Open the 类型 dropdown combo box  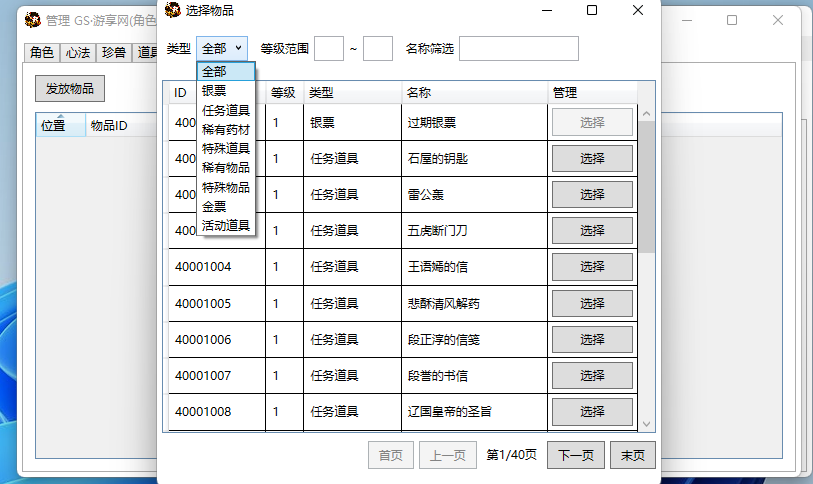click(222, 48)
